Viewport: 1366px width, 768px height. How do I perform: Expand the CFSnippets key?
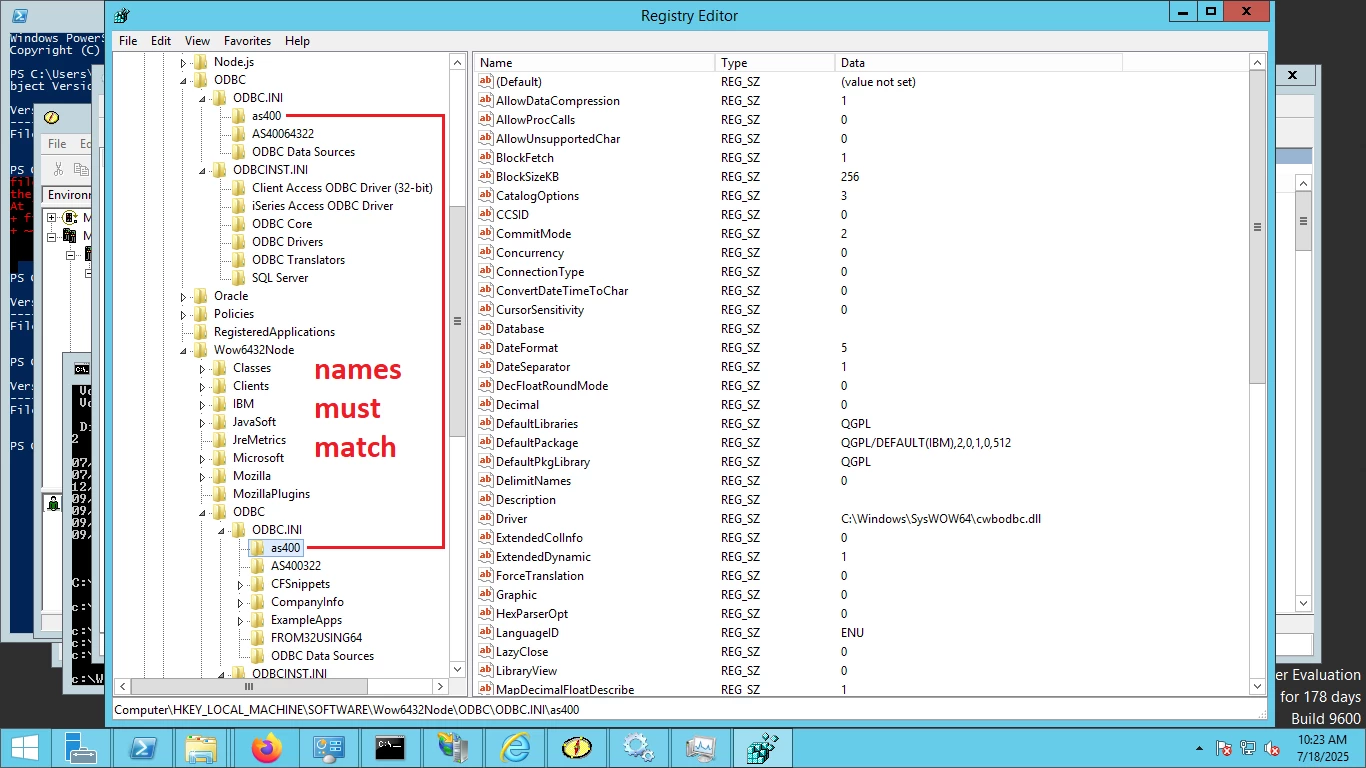pos(240,584)
